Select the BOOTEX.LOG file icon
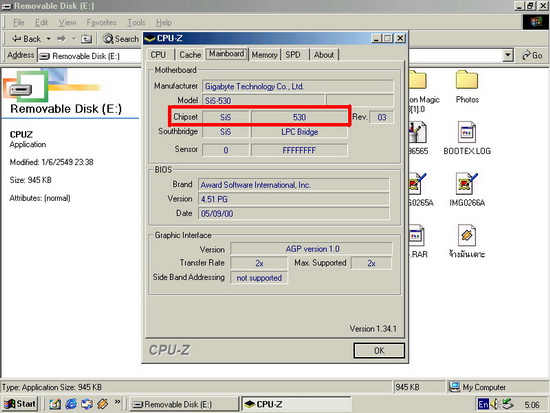This screenshot has height=413, width=550. coord(467,132)
